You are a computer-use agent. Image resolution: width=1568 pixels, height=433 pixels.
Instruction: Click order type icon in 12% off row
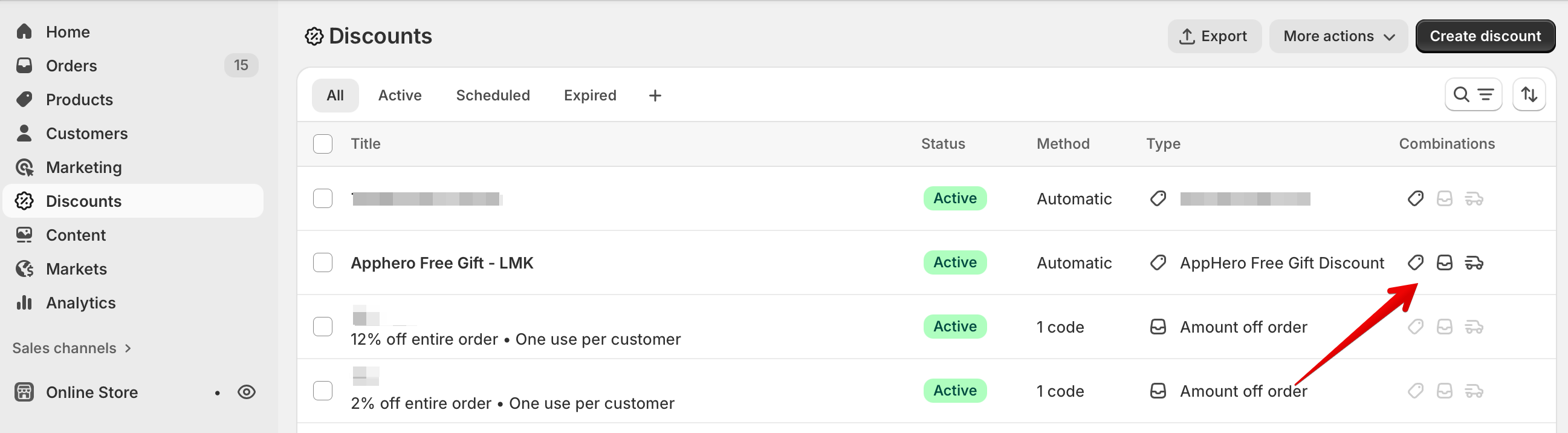click(1158, 327)
